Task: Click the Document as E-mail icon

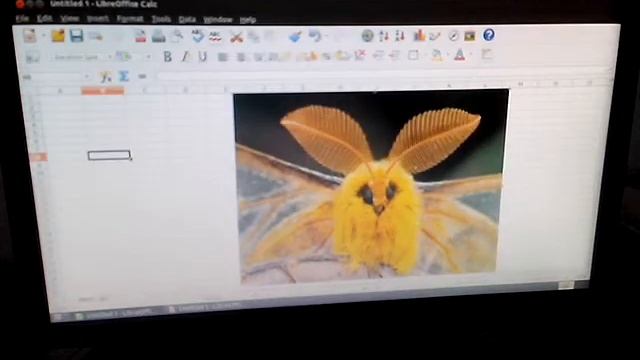Action: [x=96, y=36]
